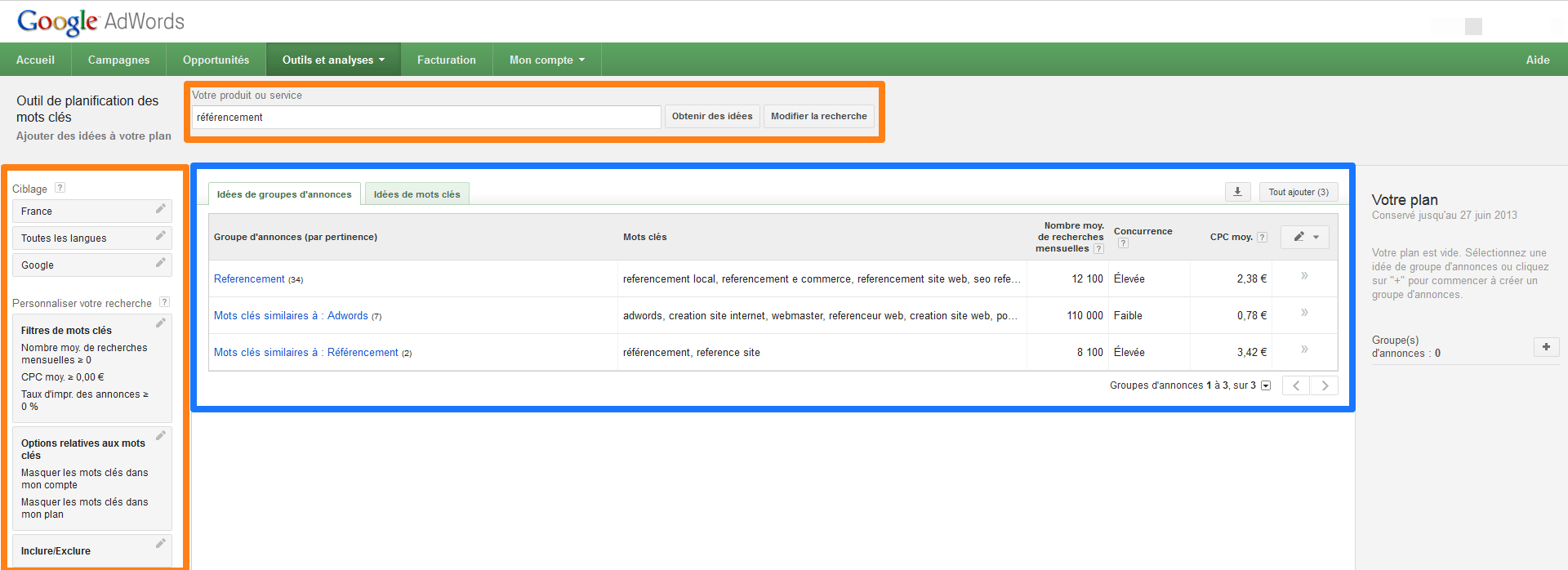This screenshot has width=1568, height=570.
Task: Click help icon next to Ciblage
Action: pyautogui.click(x=60, y=188)
